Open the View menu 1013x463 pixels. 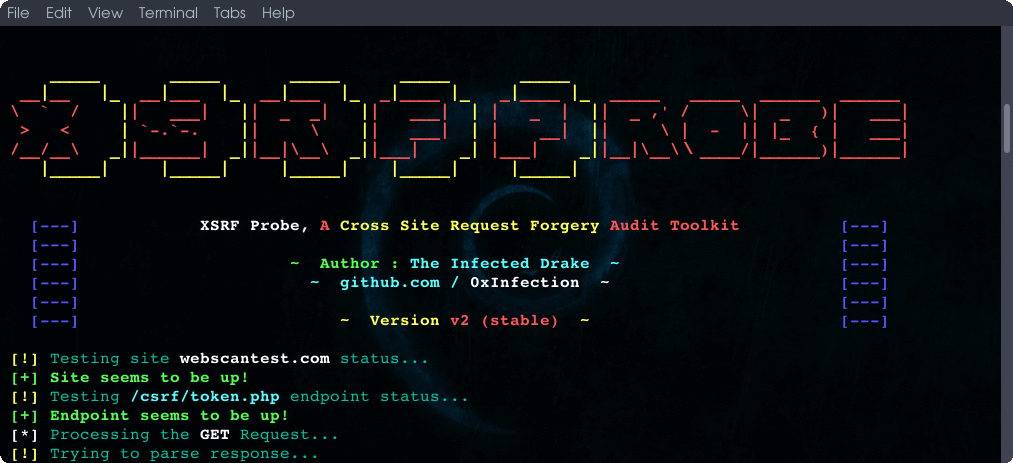pos(105,13)
